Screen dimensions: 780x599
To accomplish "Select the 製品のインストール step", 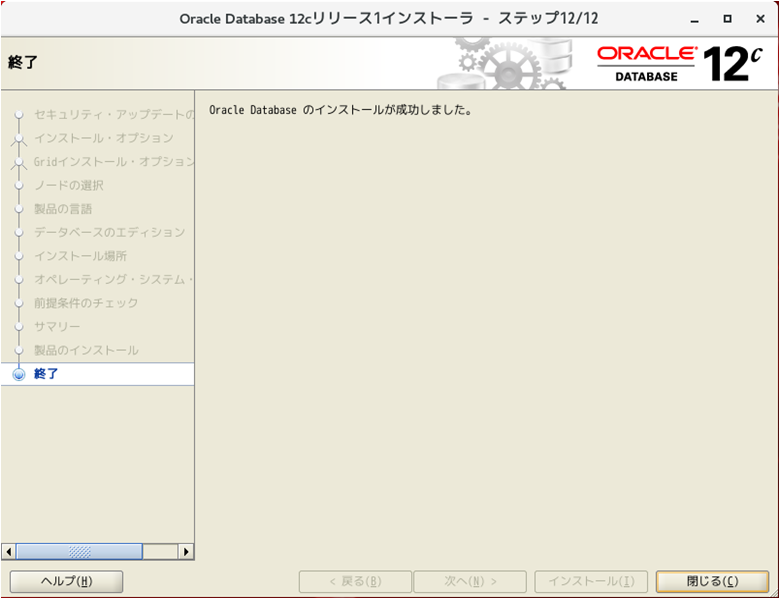I will tap(86, 350).
